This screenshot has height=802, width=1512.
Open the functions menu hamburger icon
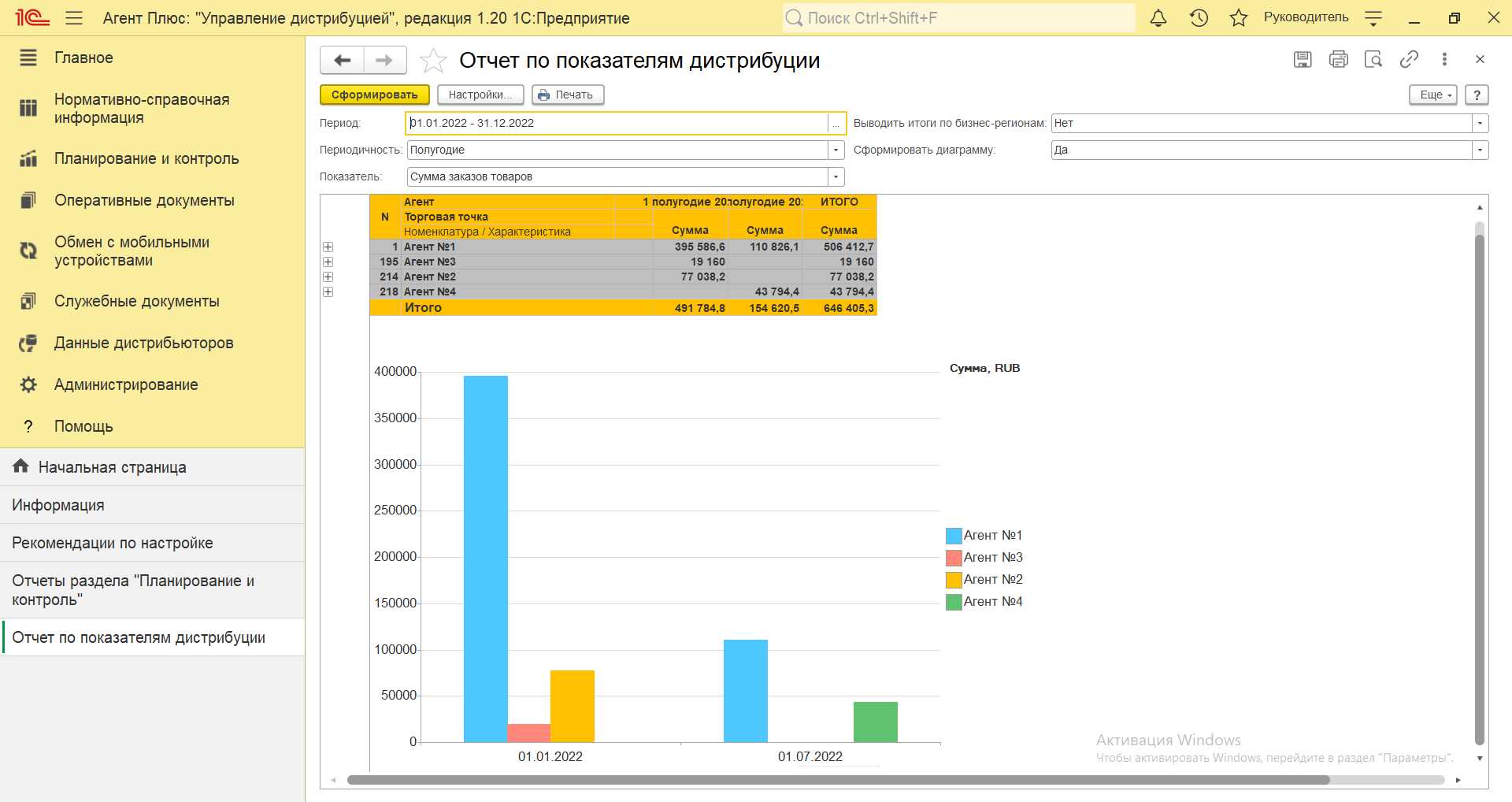tap(74, 17)
